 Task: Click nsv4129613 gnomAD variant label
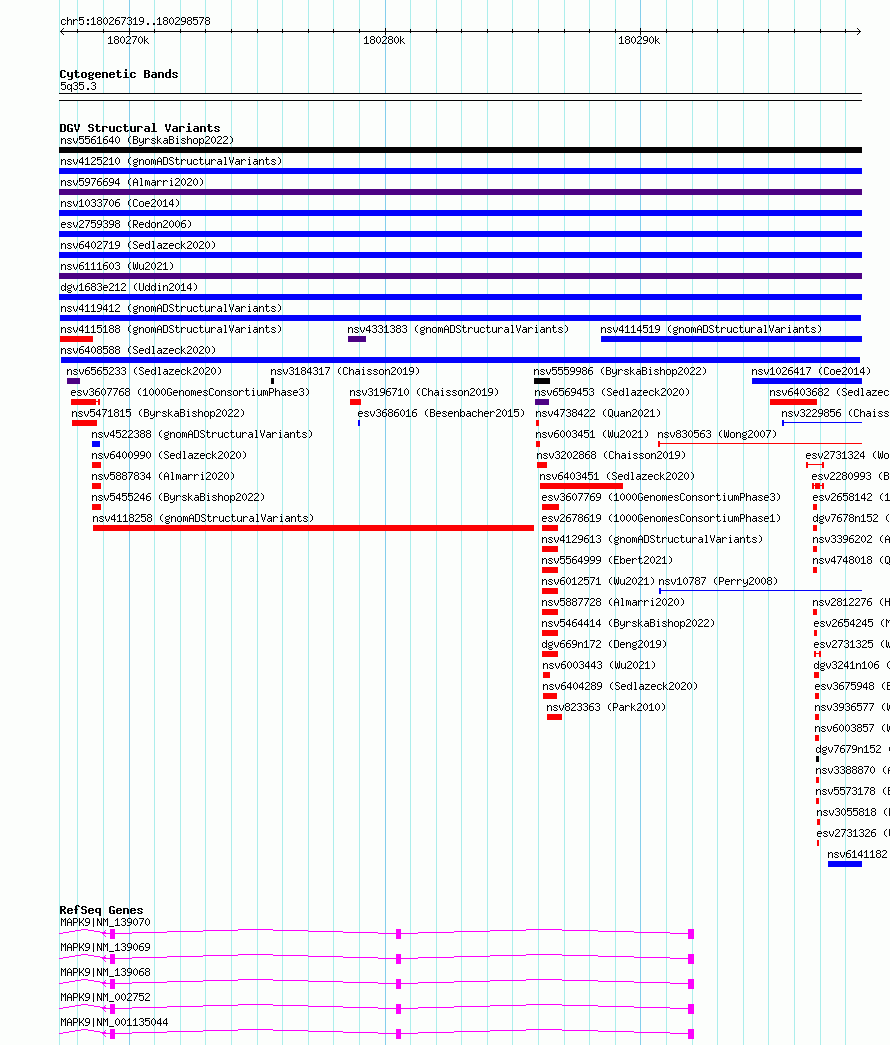[x=652, y=539]
